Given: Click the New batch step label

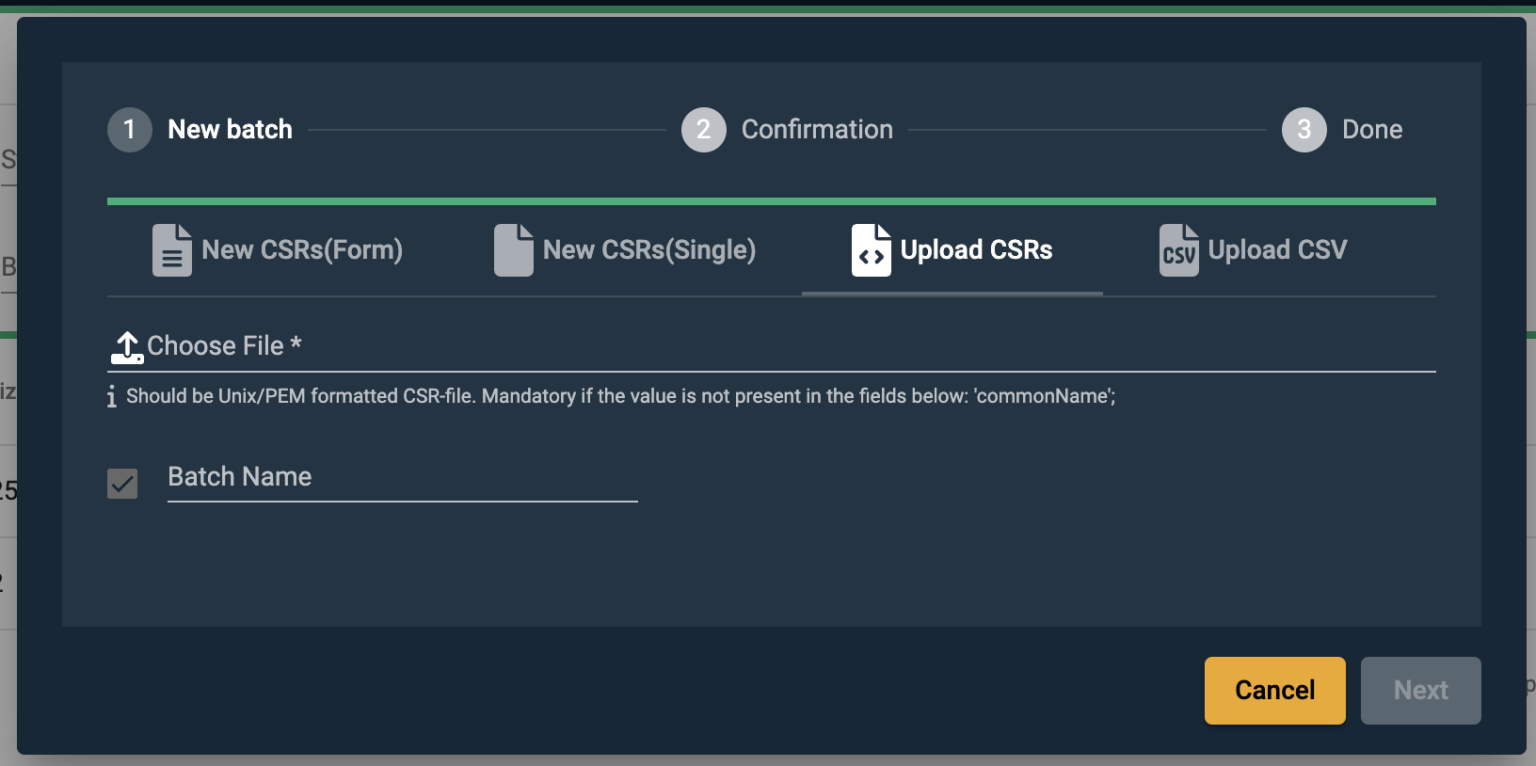Looking at the screenshot, I should coord(229,129).
